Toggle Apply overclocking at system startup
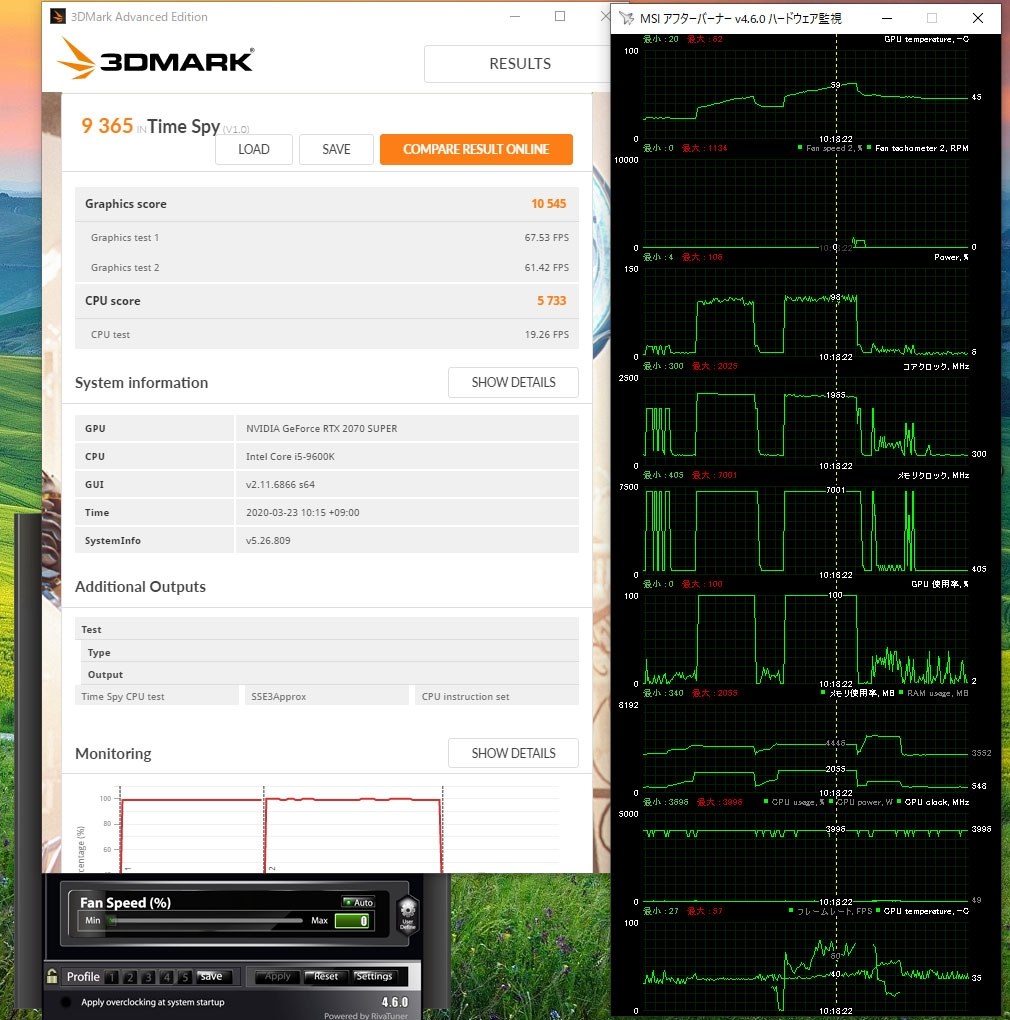Viewport: 1010px width, 1020px height. (x=66, y=1002)
